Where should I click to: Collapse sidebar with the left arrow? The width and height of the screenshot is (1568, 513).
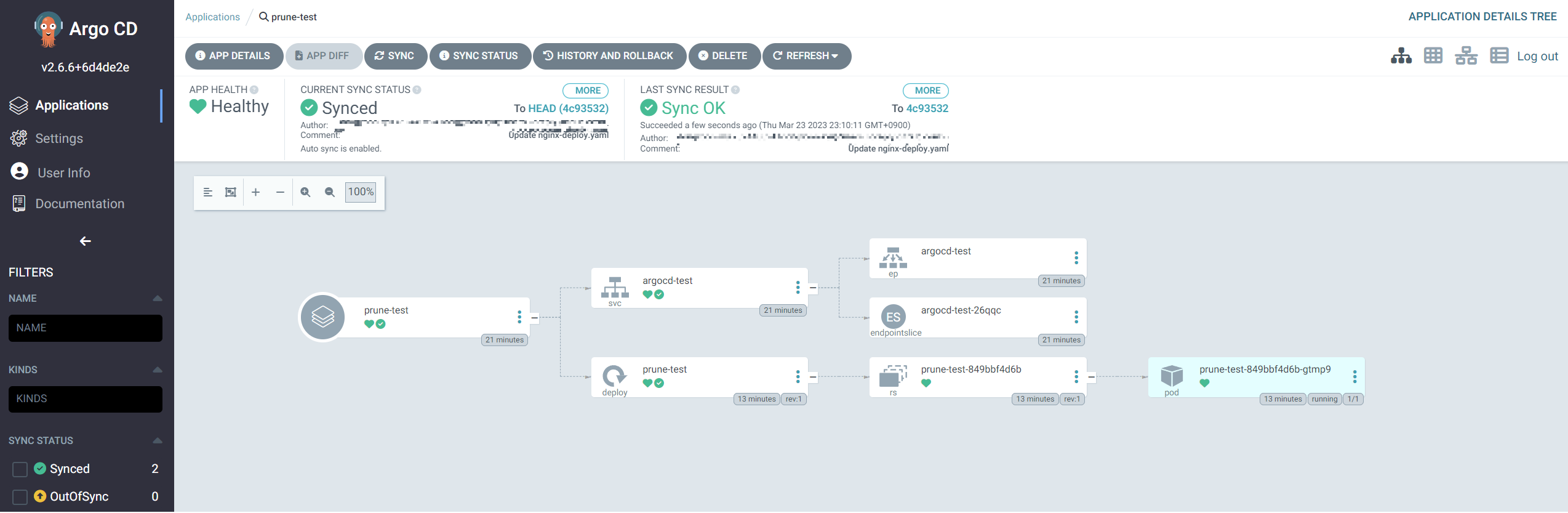click(86, 241)
